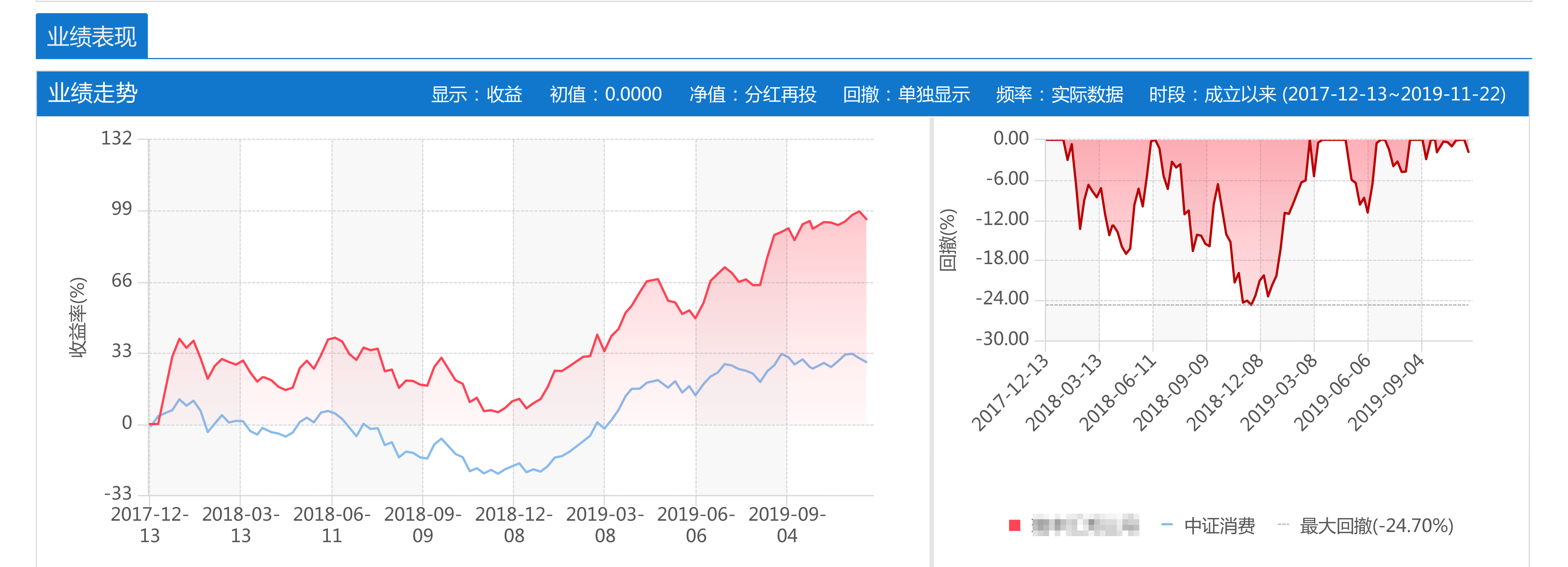Click the 99 y-axis value on the return chart
This screenshot has width=1568, height=567.
tap(122, 209)
